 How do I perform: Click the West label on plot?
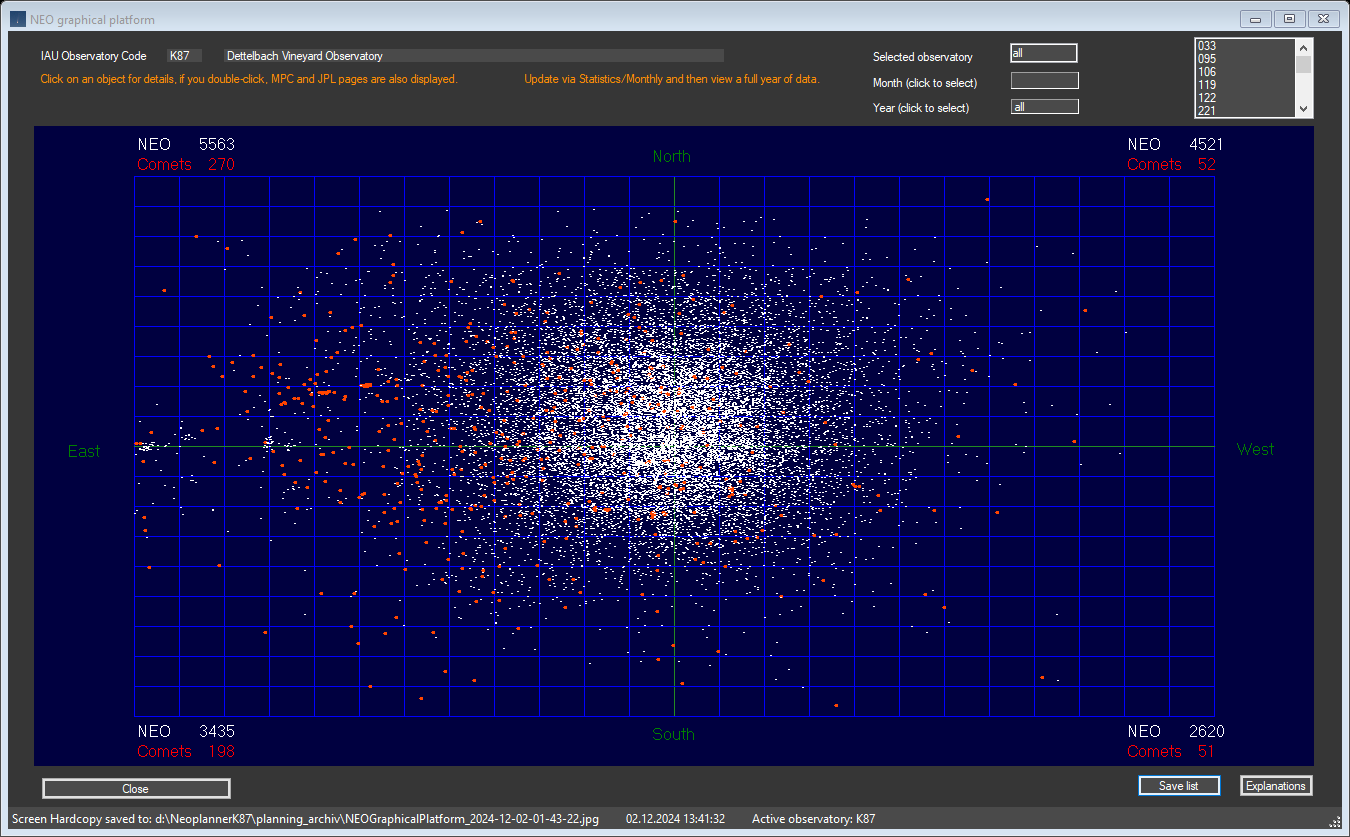click(x=1255, y=449)
